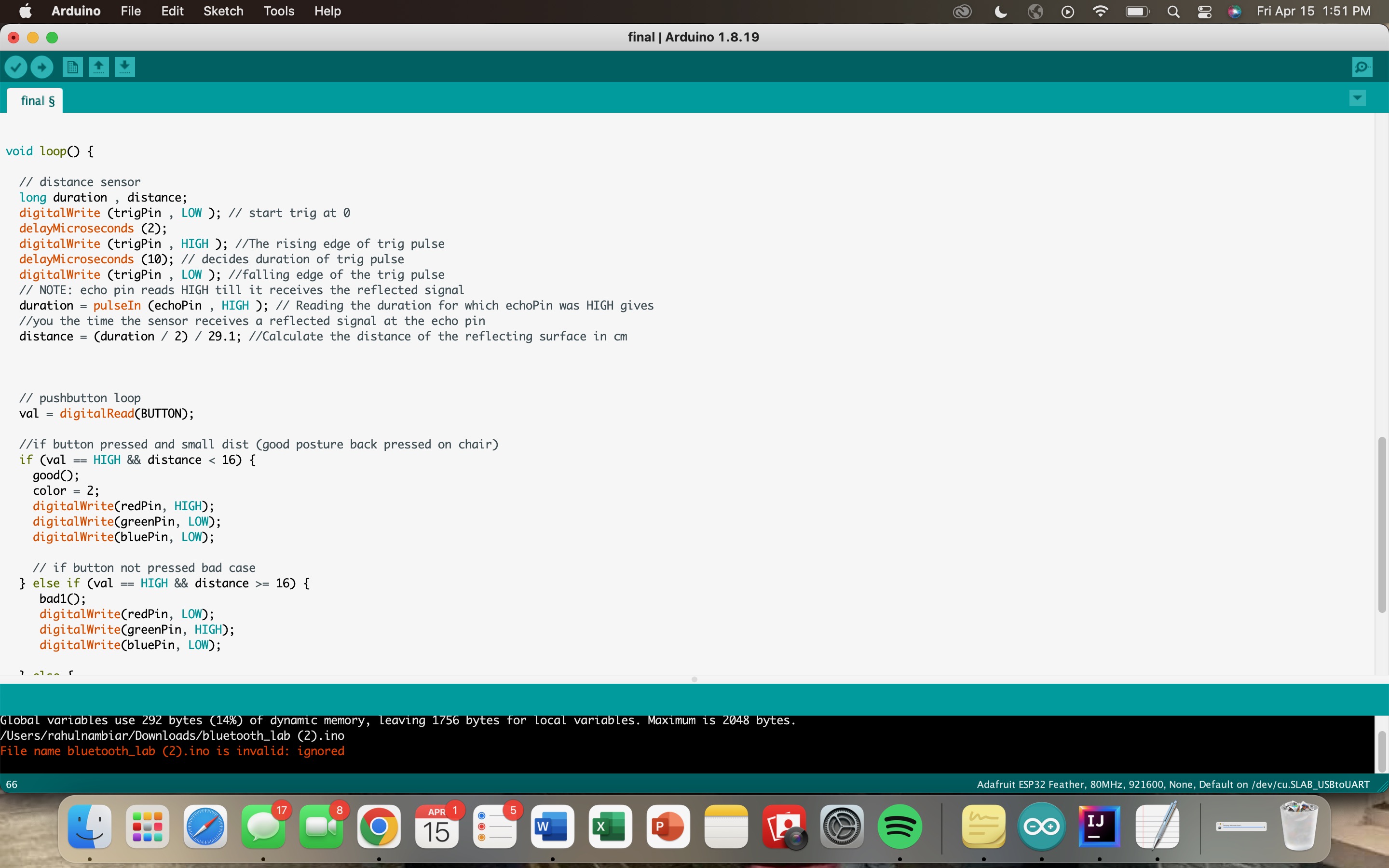Open the Tools menu
This screenshot has width=1389, height=868.
pyautogui.click(x=278, y=12)
